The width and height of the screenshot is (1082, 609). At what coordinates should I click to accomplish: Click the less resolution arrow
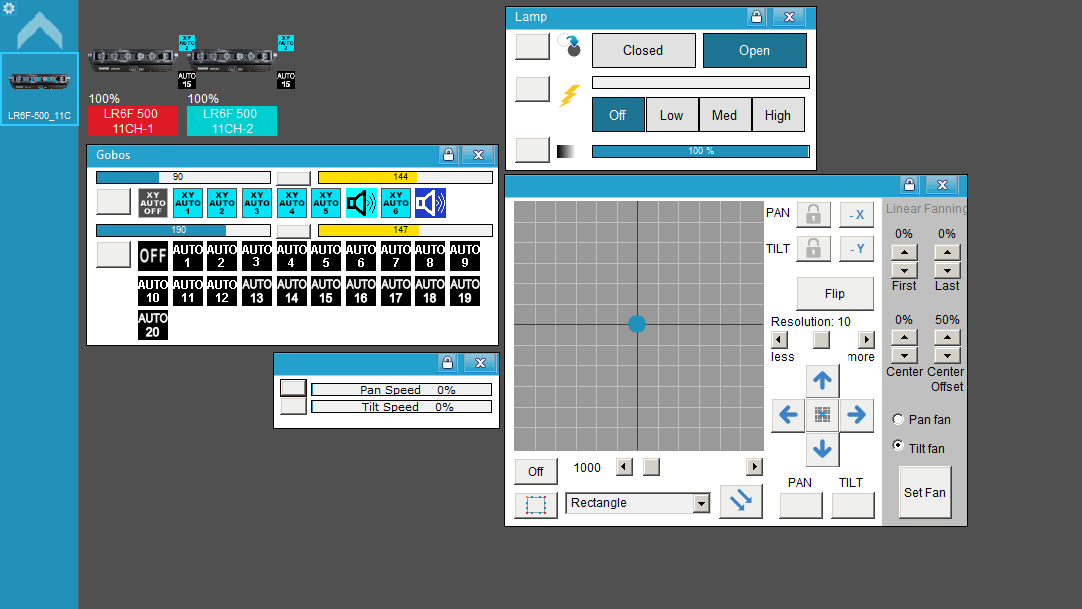[x=780, y=339]
